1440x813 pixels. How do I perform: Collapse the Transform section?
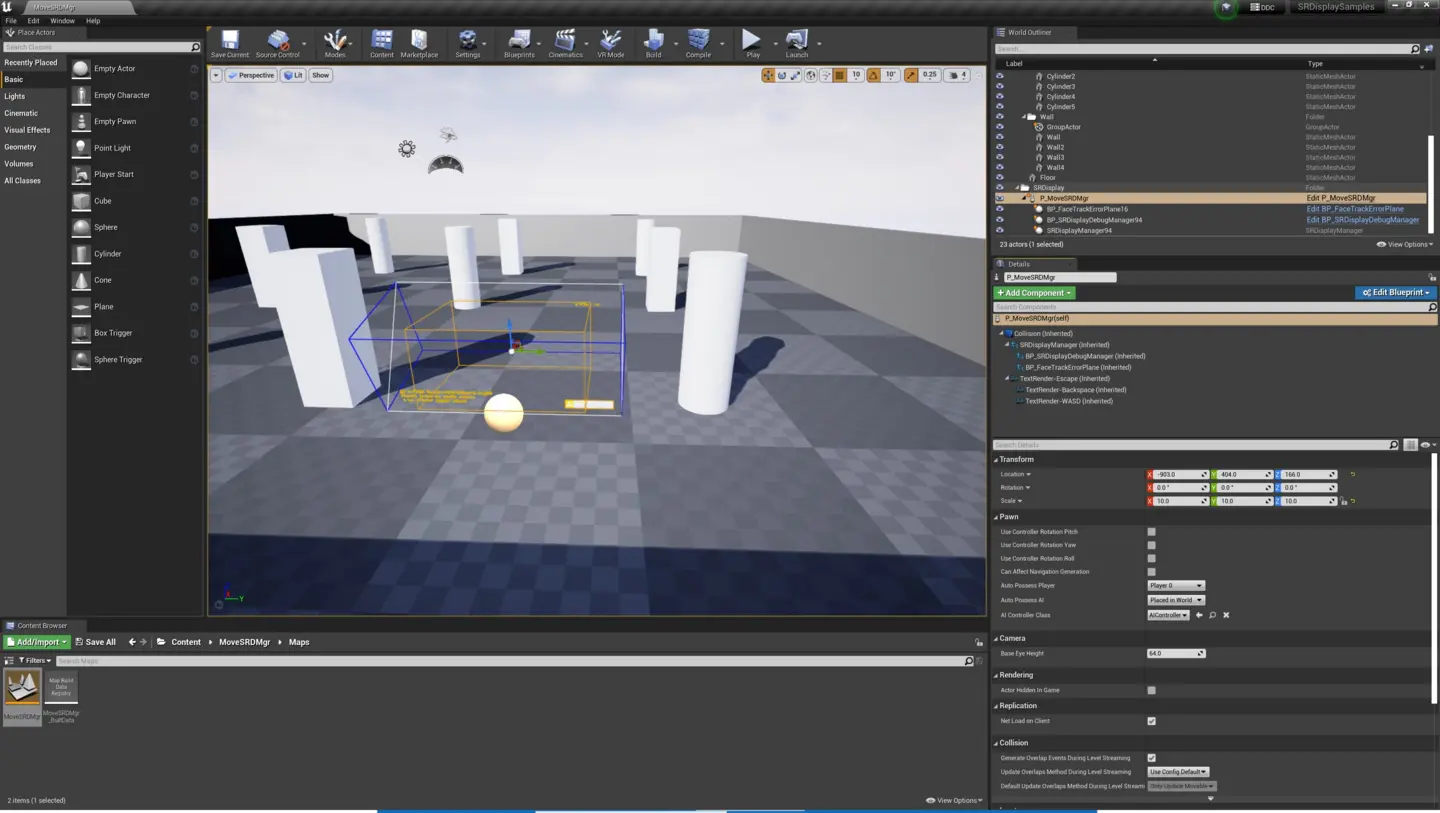click(x=997, y=460)
